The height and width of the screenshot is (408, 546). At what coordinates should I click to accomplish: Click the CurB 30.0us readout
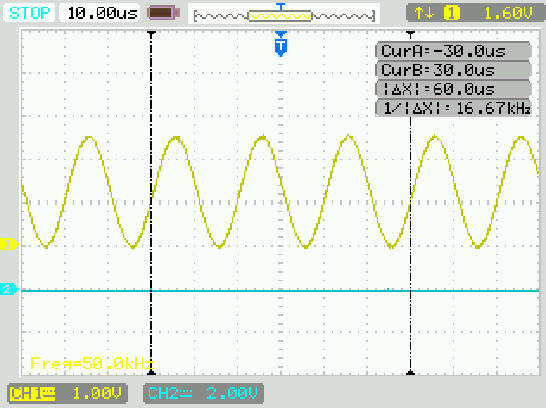coord(453,70)
